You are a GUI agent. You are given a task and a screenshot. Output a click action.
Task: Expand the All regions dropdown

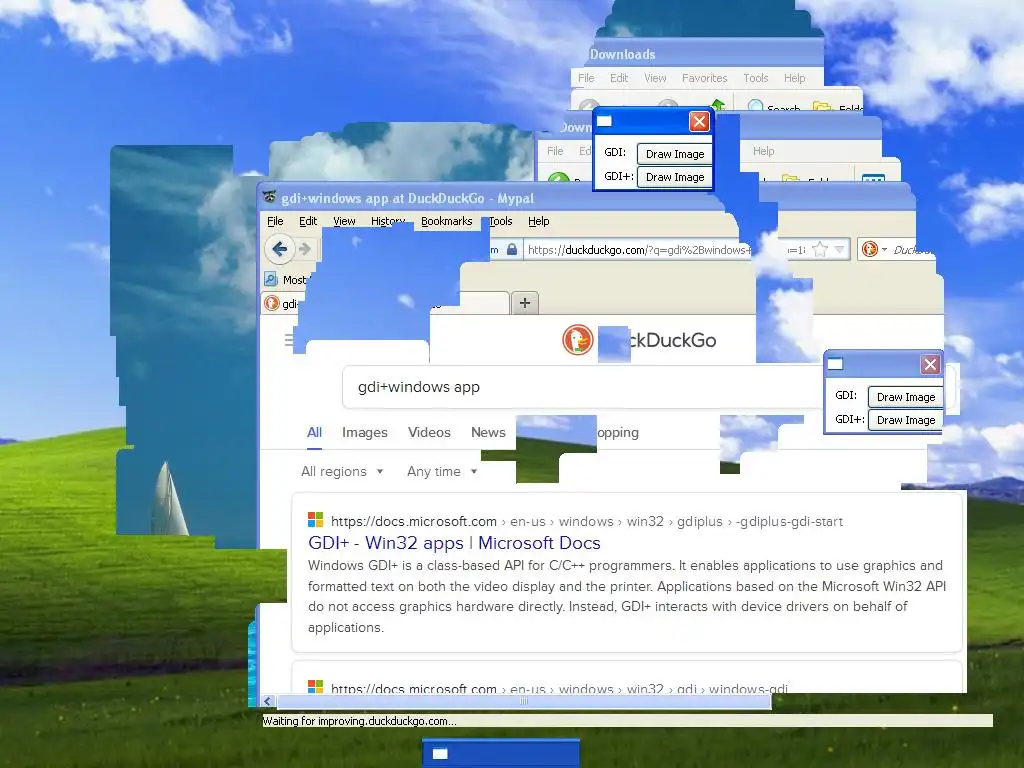pyautogui.click(x=342, y=472)
